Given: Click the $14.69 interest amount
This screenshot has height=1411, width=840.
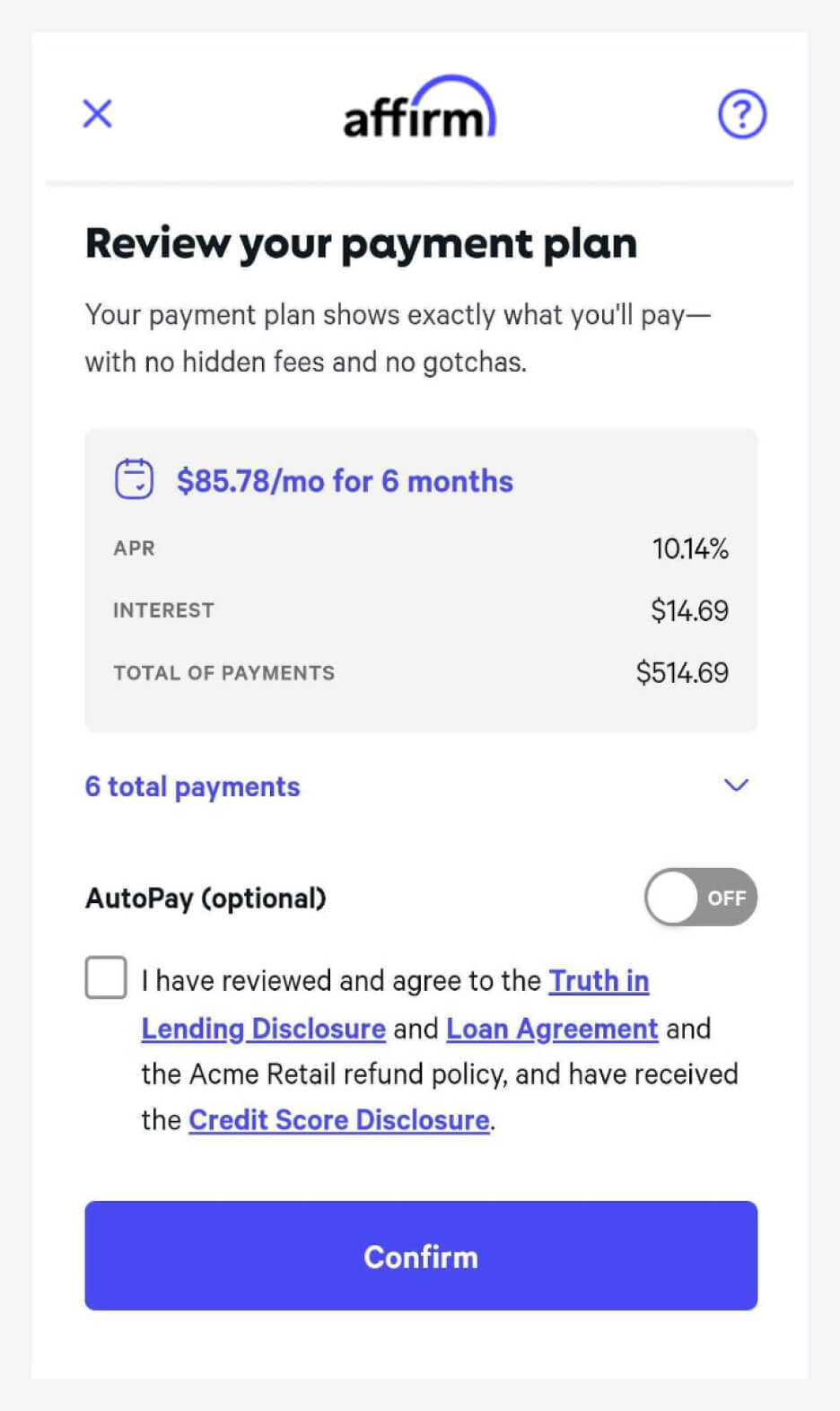Looking at the screenshot, I should coord(689,610).
